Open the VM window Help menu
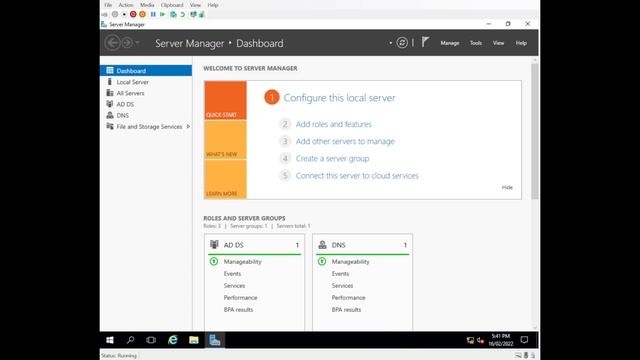This screenshot has width=640, height=360. click(213, 5)
